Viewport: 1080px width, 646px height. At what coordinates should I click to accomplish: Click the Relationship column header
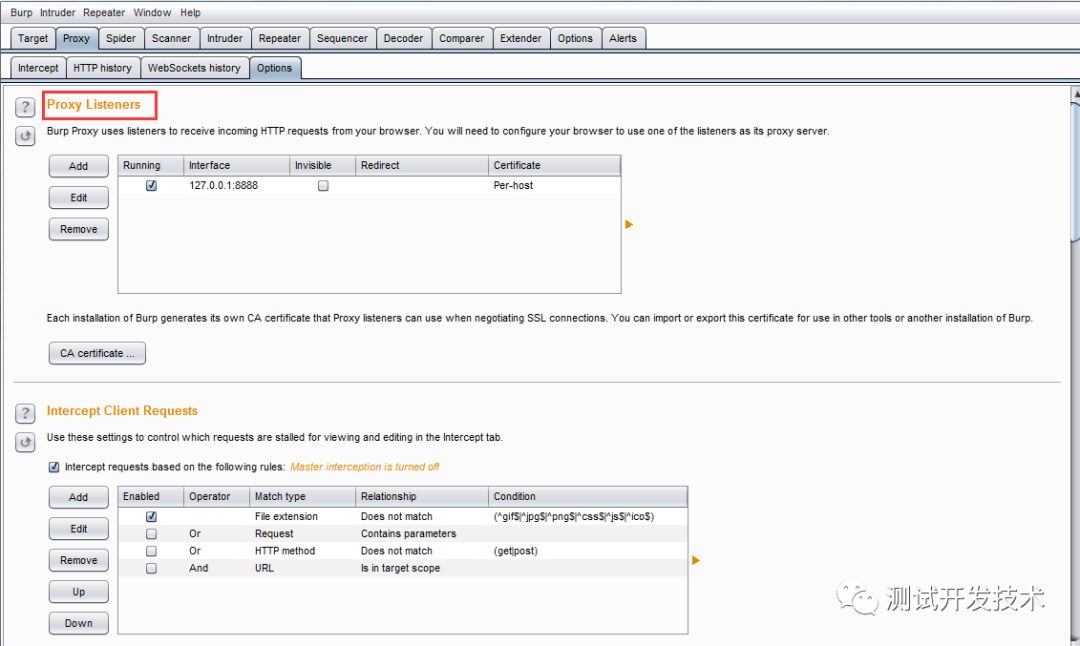[422, 497]
